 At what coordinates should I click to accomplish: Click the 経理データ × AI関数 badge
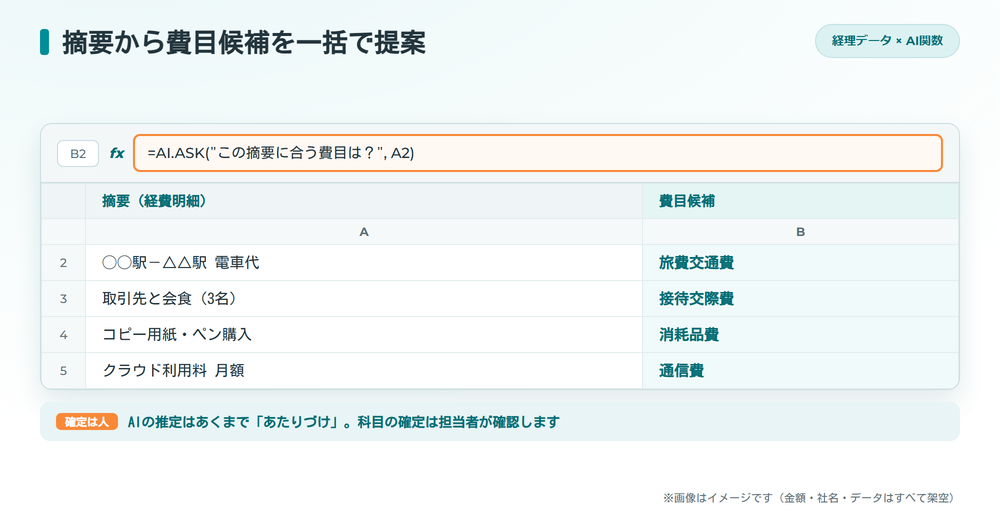click(887, 41)
